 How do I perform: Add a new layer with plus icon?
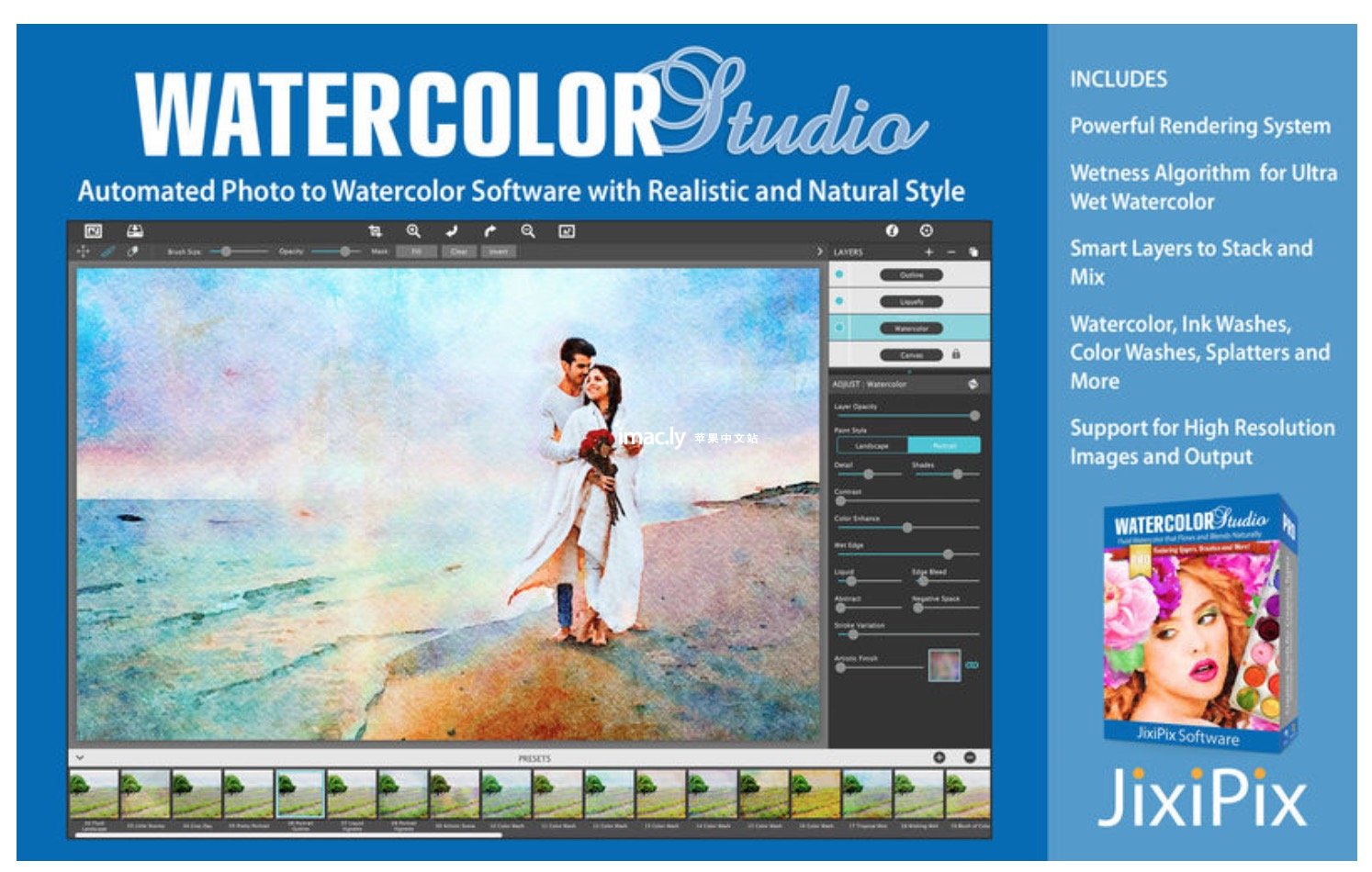pyautogui.click(x=928, y=252)
